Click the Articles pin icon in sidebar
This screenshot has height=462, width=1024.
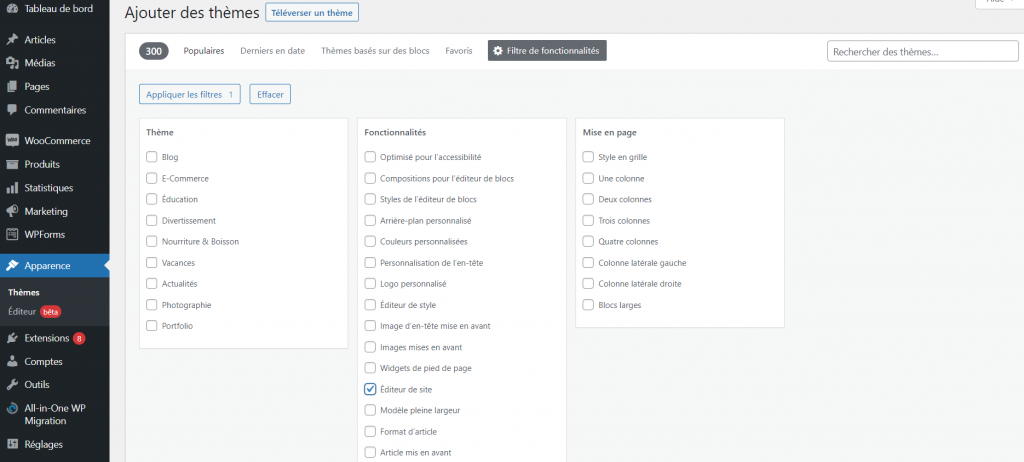(12, 40)
